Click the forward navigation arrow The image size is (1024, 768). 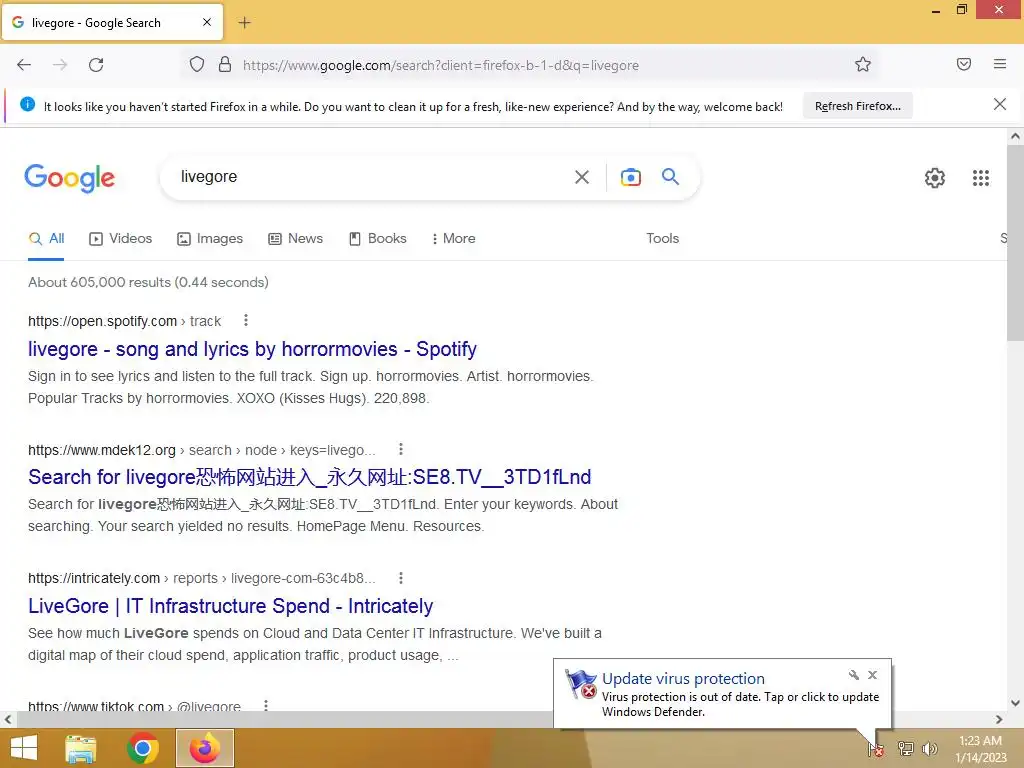tap(60, 65)
